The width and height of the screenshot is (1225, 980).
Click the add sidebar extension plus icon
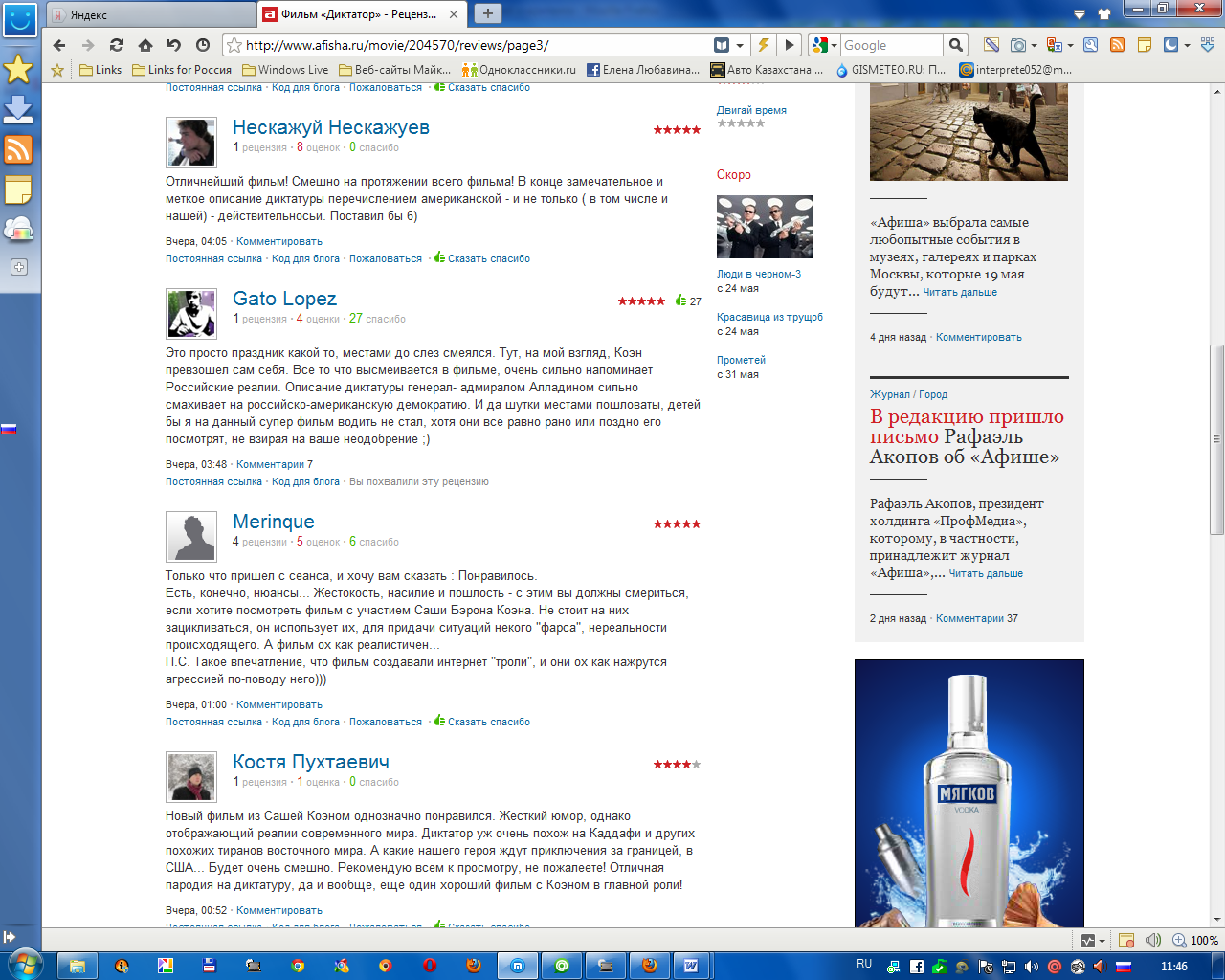tap(19, 267)
